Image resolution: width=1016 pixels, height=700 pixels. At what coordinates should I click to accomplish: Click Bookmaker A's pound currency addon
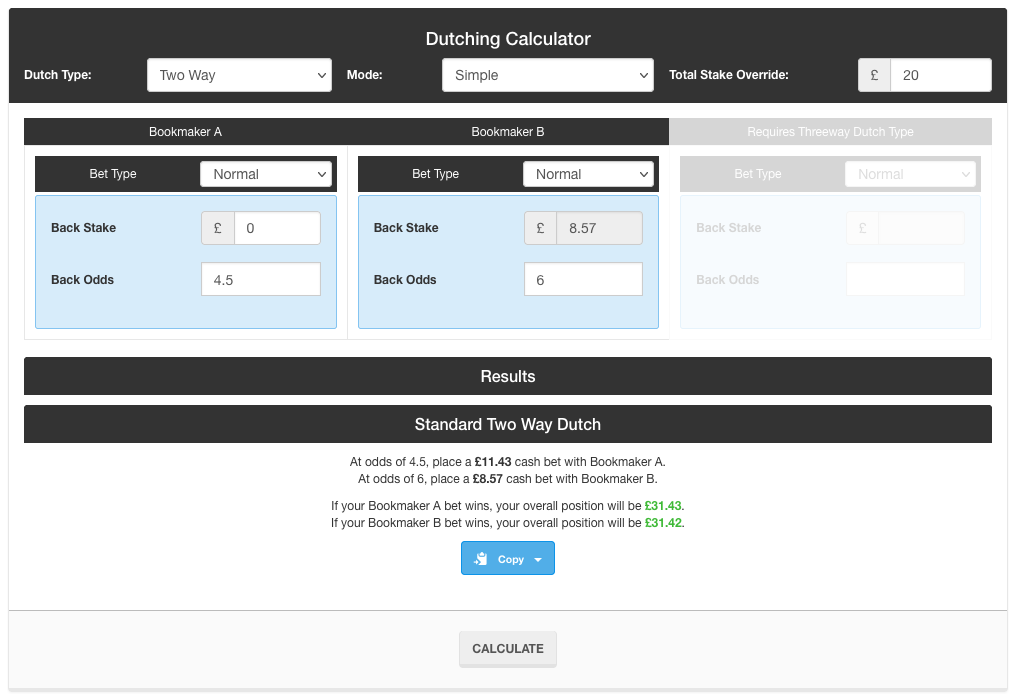point(218,228)
